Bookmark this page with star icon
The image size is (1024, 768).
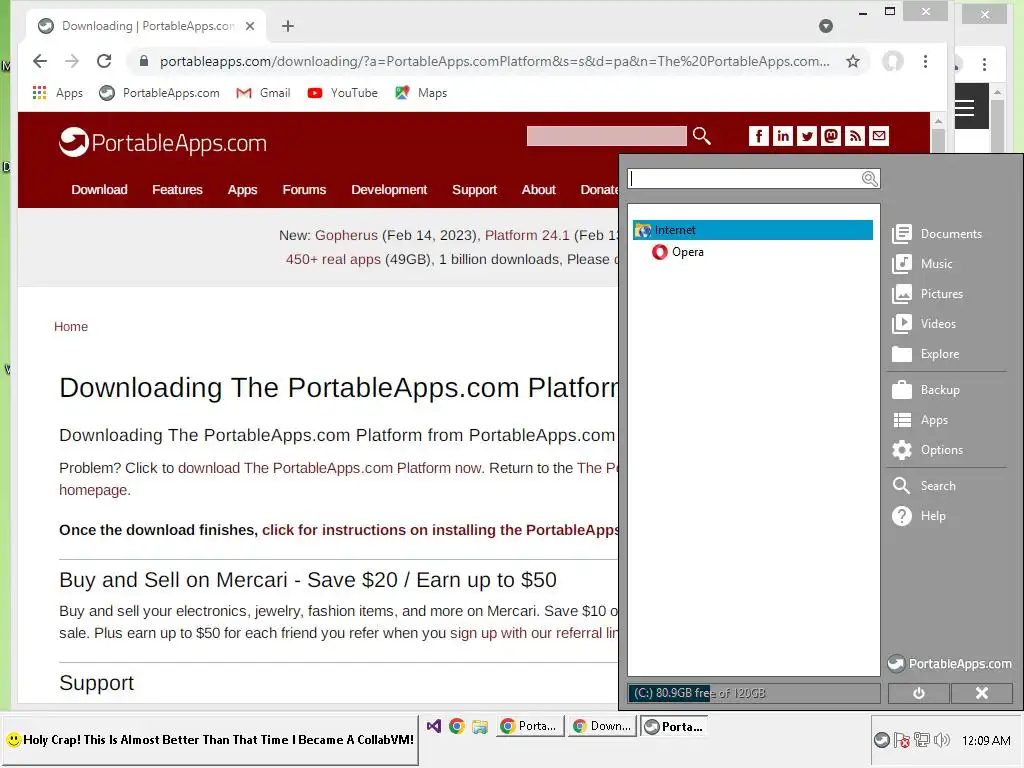click(853, 61)
